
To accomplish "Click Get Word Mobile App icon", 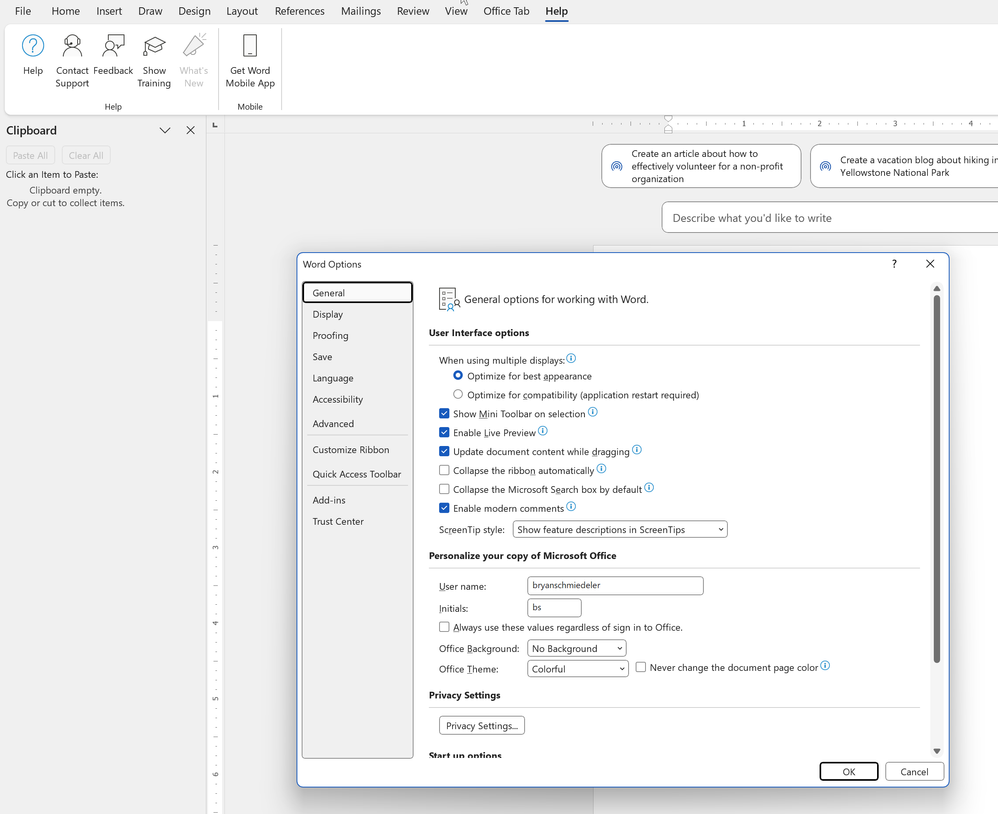I will pyautogui.click(x=250, y=46).
